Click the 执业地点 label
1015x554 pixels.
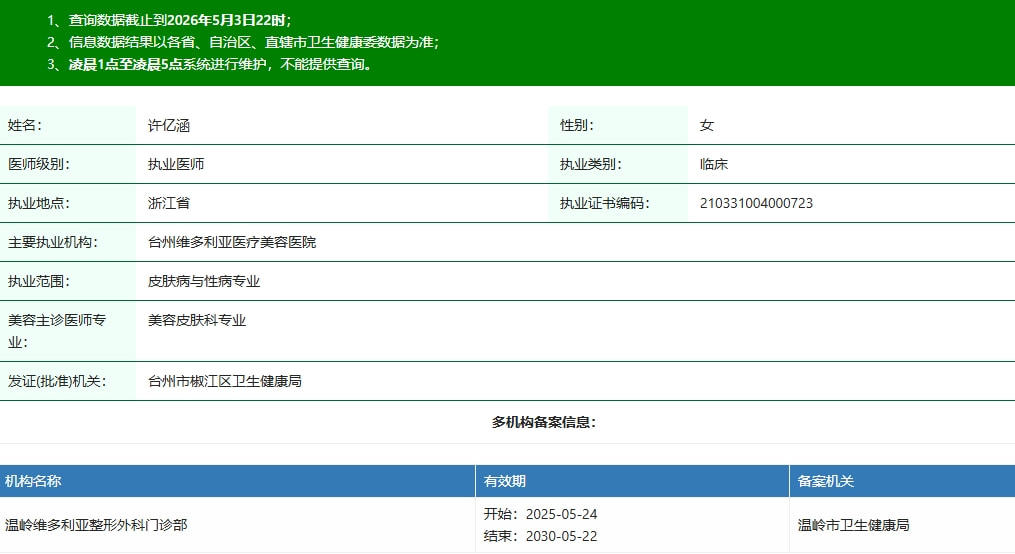click(x=39, y=203)
